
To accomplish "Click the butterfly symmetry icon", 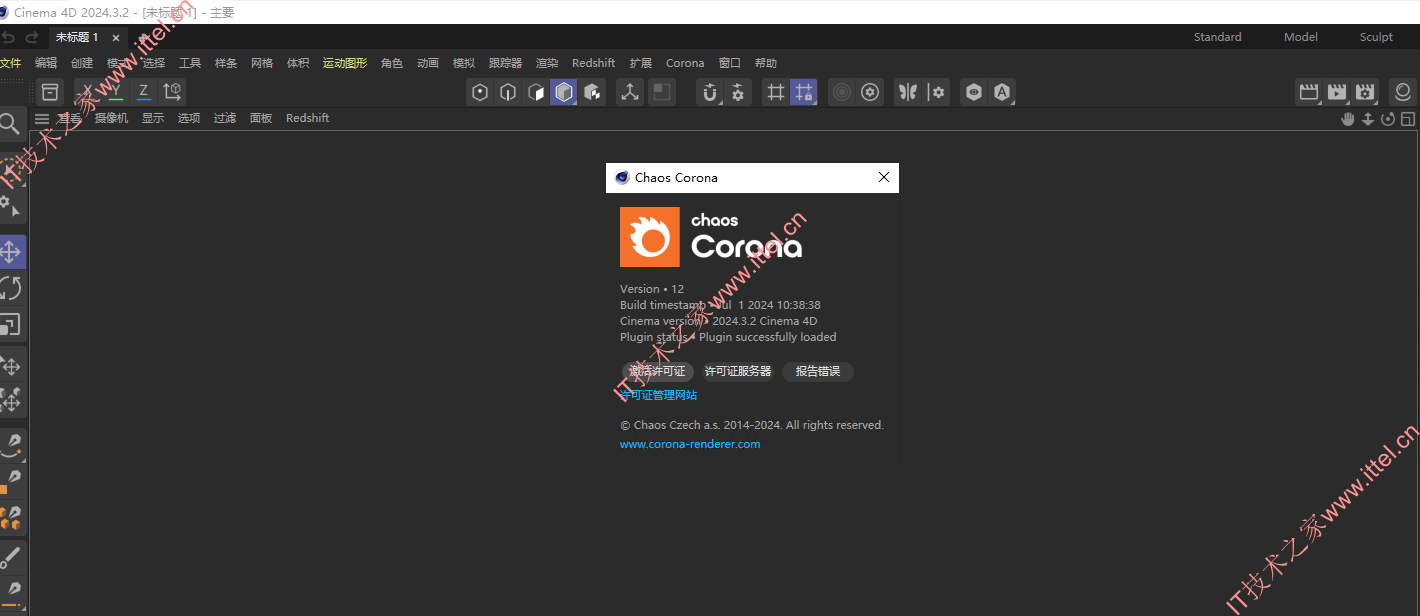I will tap(908, 93).
